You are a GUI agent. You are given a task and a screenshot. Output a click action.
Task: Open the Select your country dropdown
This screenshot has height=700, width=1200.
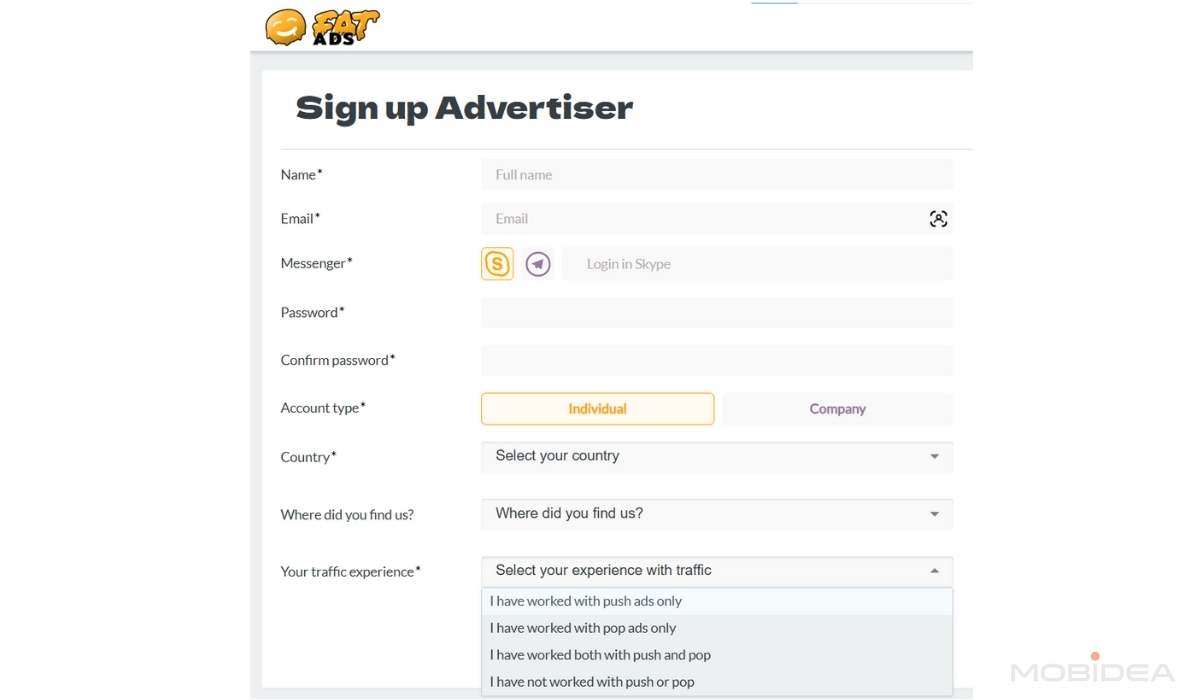[717, 457]
